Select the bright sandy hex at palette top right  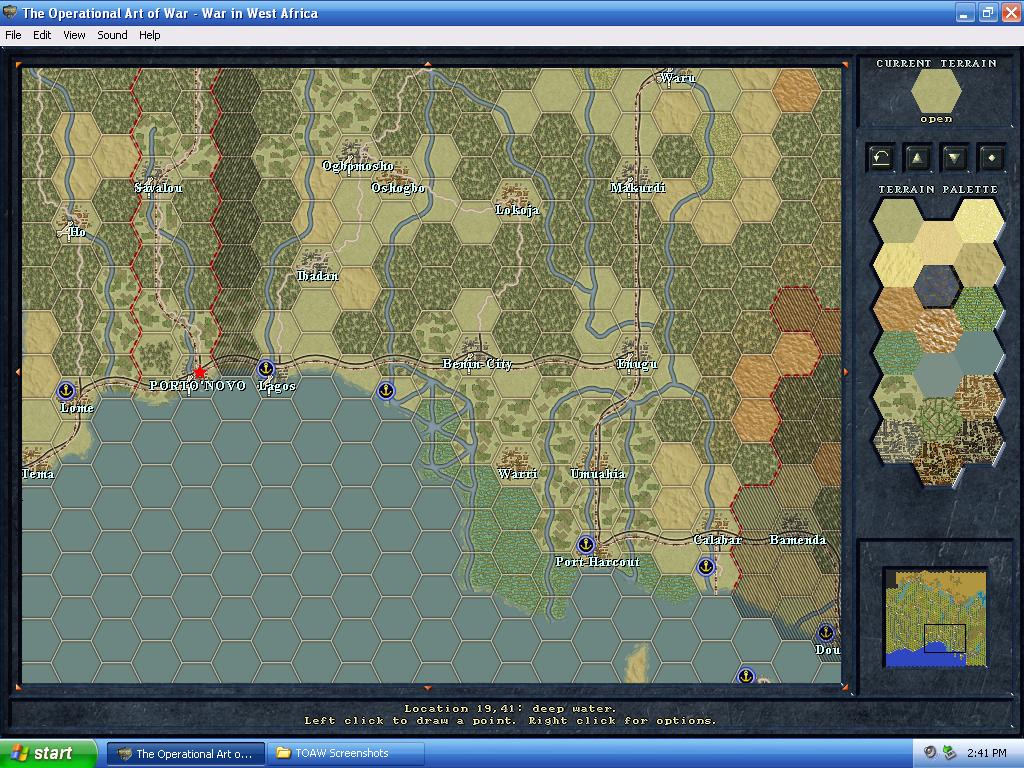pyautogui.click(x=978, y=221)
